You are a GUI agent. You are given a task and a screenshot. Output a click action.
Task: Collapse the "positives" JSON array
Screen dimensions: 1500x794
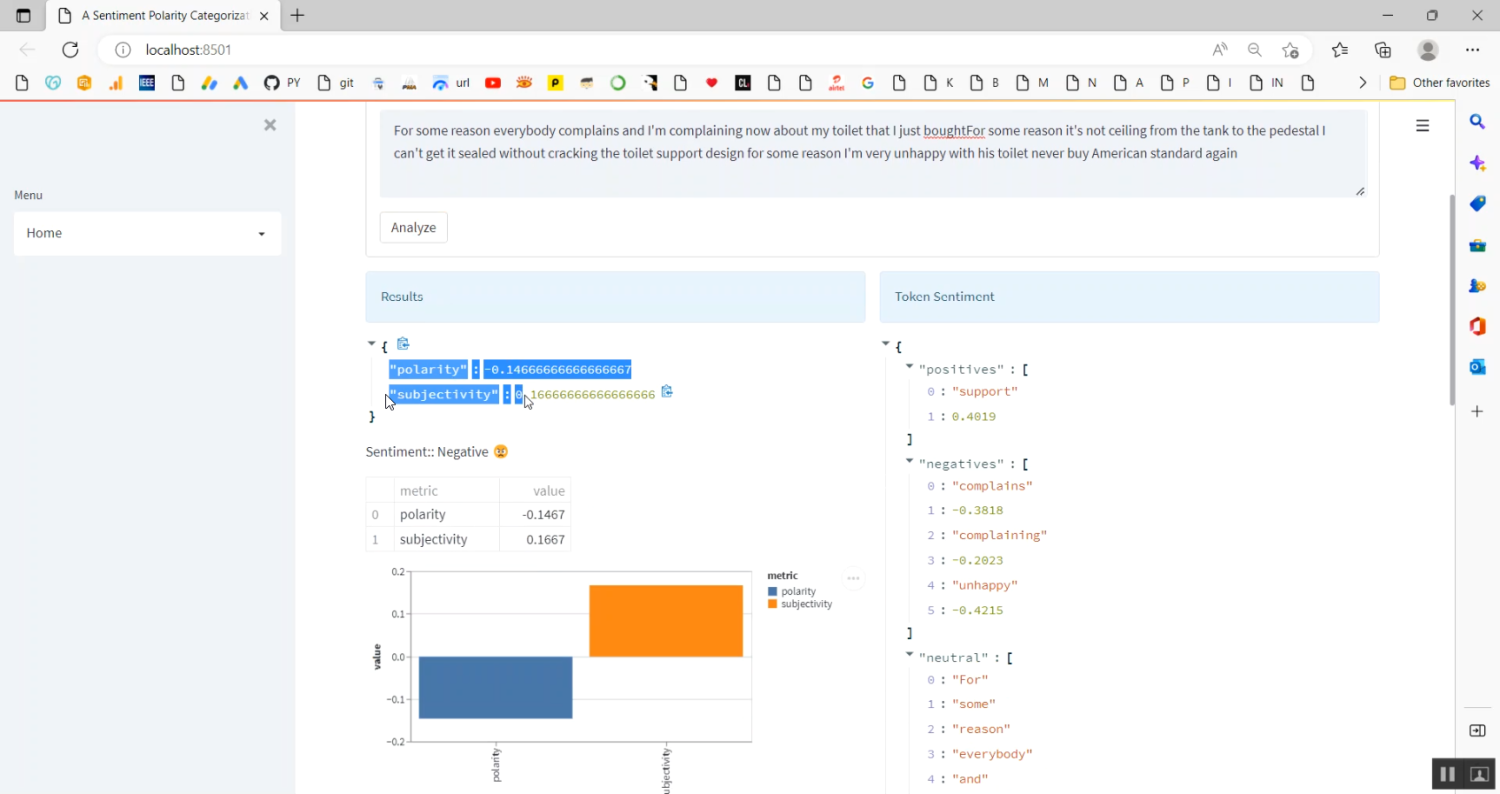pyautogui.click(x=910, y=367)
